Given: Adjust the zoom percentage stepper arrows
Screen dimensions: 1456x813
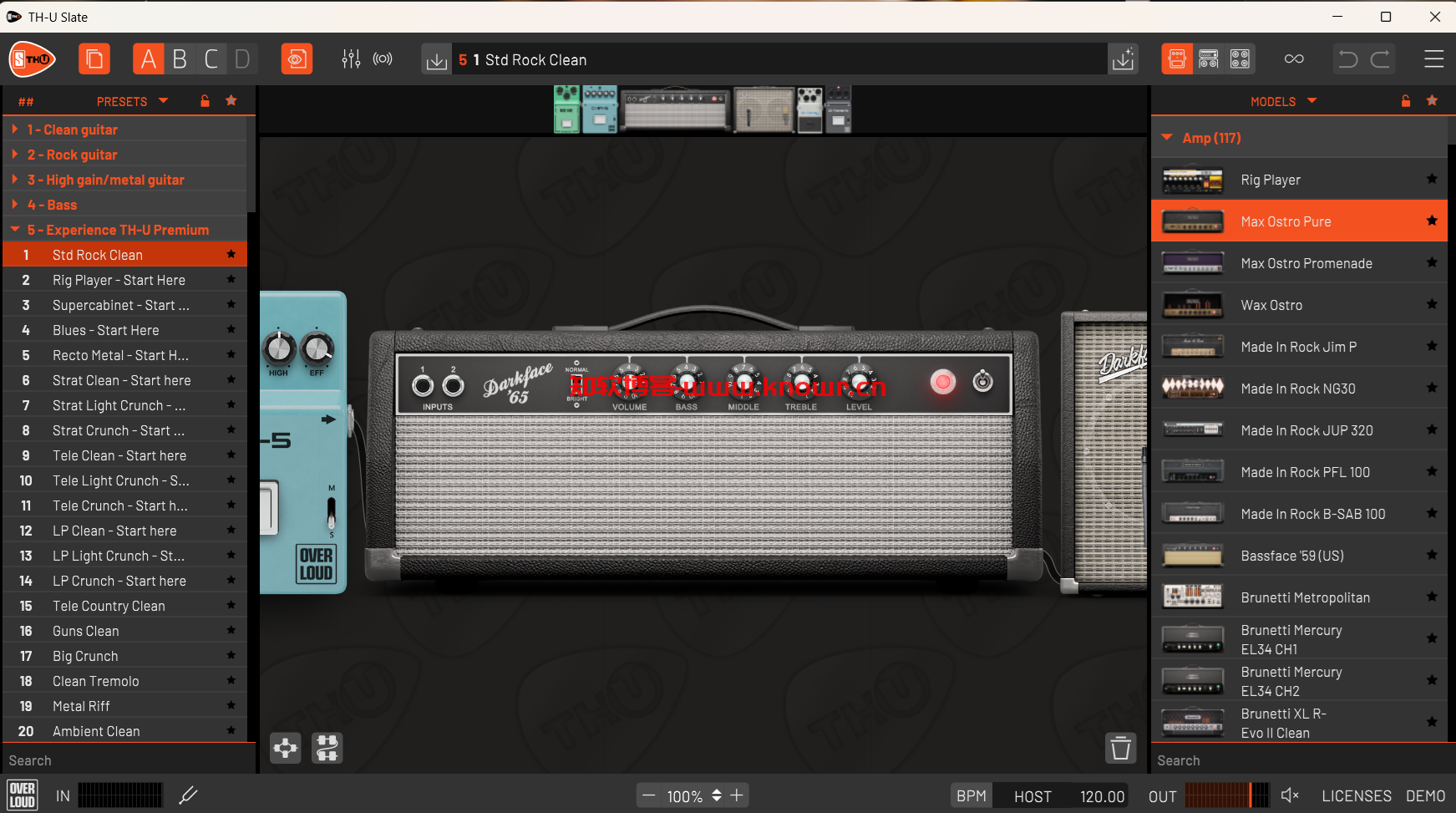Looking at the screenshot, I should (717, 795).
